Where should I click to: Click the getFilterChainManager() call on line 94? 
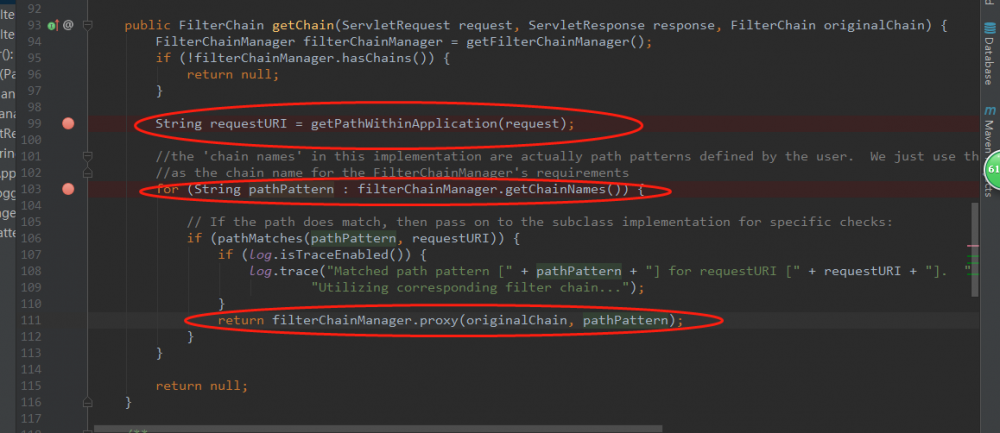tap(555, 42)
